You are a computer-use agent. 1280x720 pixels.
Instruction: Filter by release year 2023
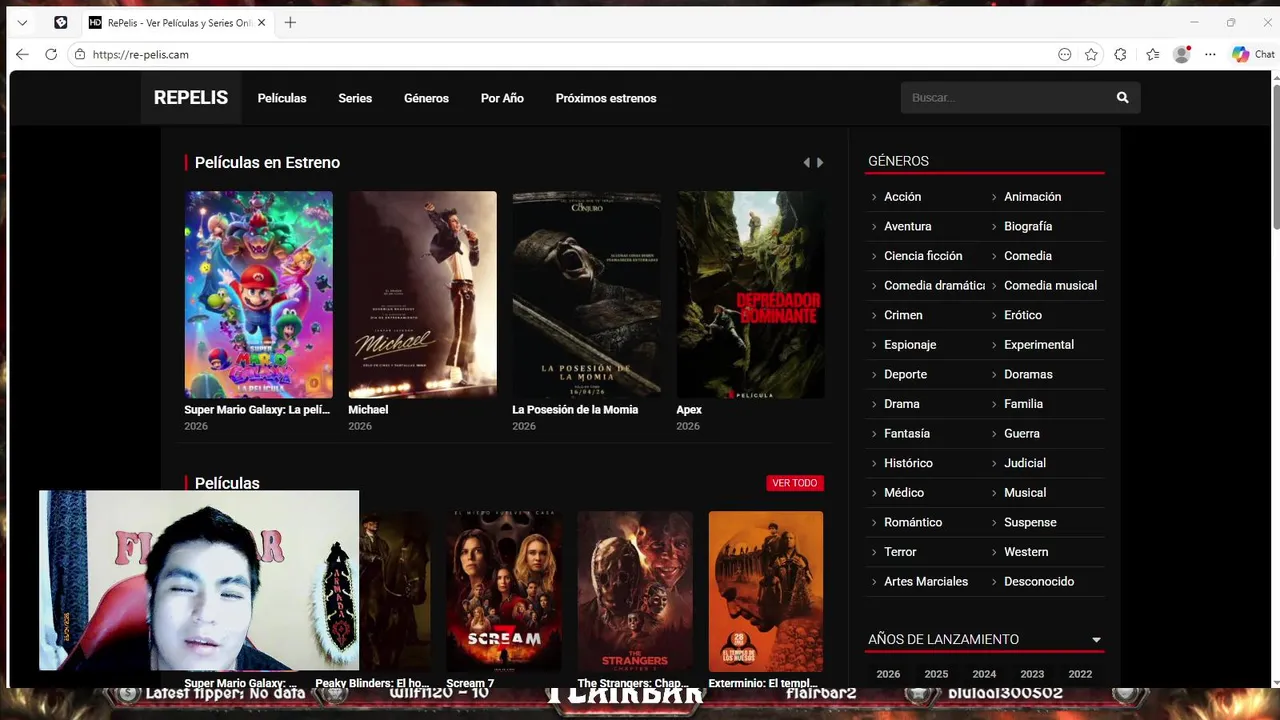1032,674
